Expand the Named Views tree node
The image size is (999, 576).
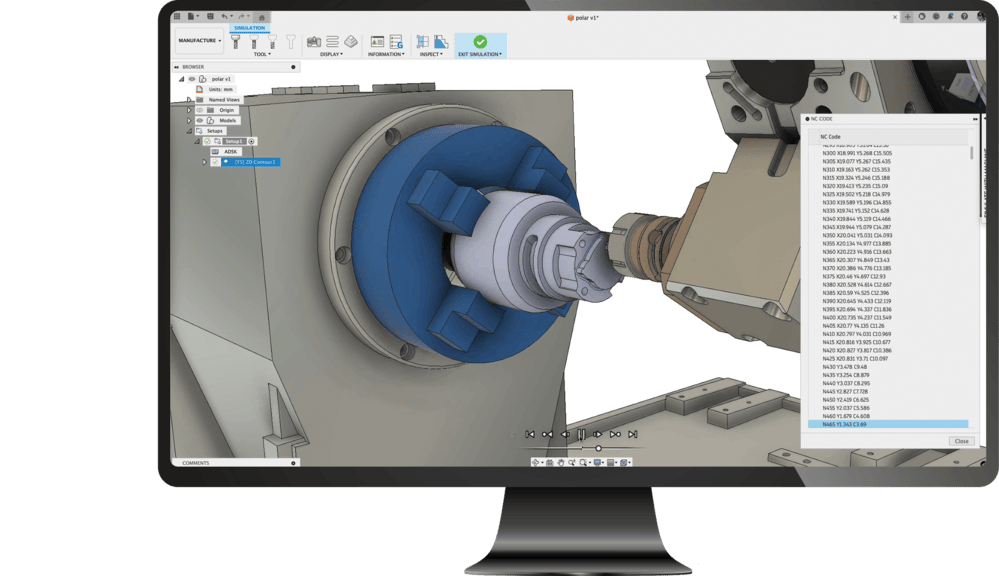tap(188, 100)
